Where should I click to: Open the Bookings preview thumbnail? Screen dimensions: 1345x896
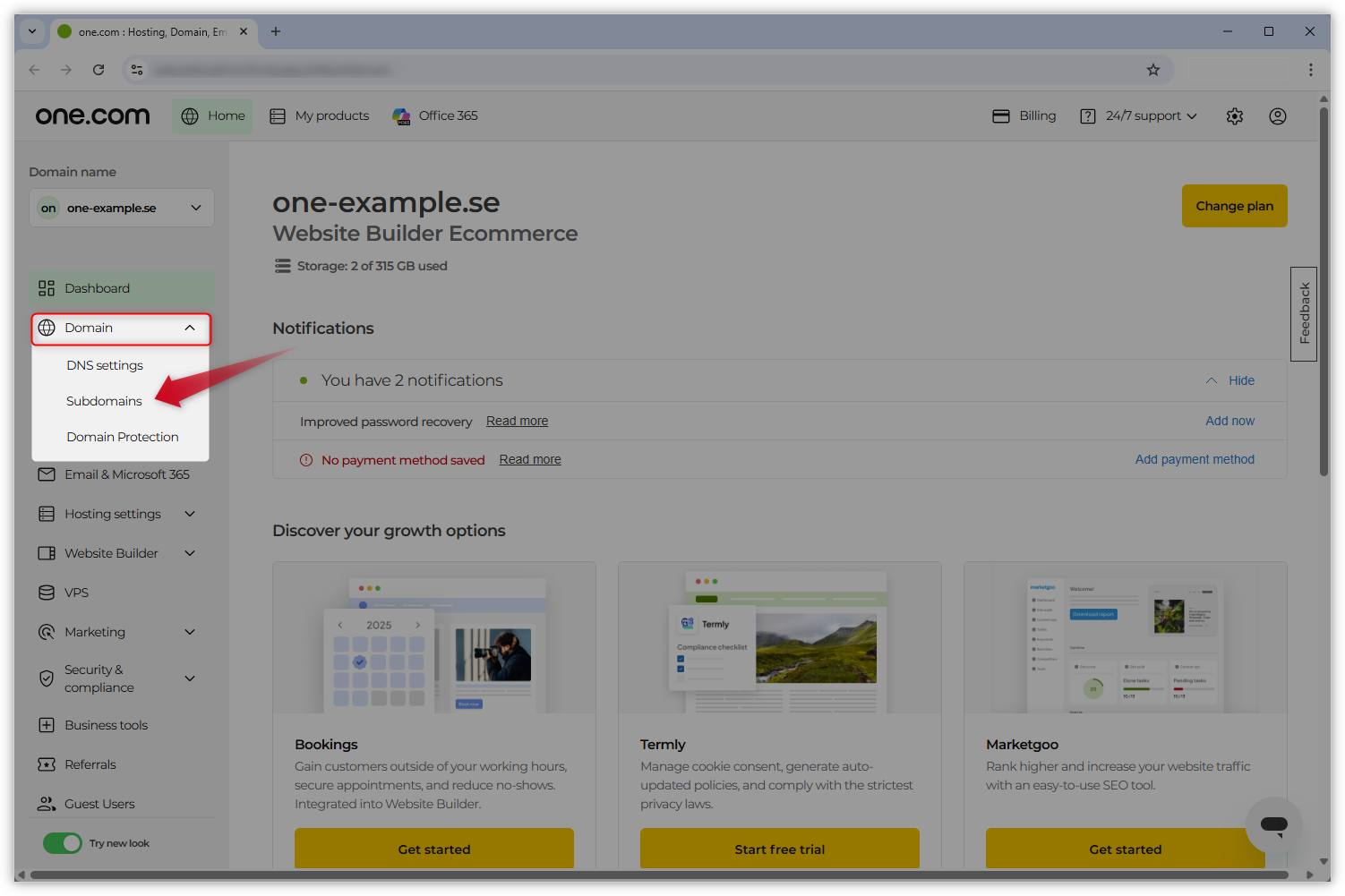pyautogui.click(x=434, y=638)
